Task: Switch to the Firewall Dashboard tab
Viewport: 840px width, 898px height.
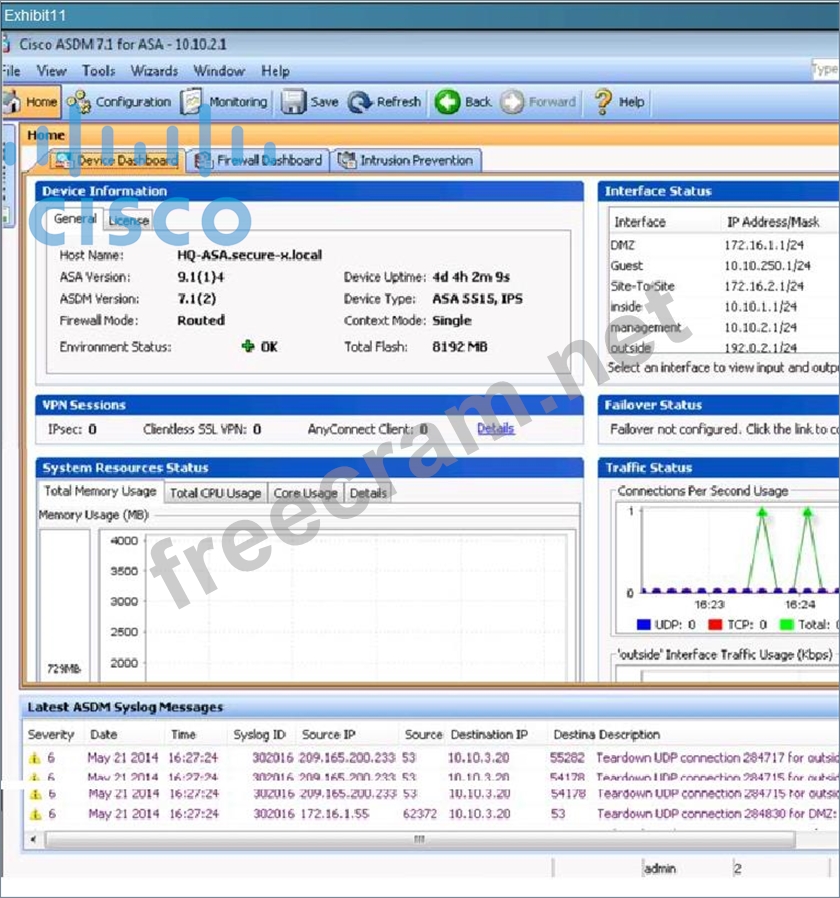Action: [x=258, y=160]
